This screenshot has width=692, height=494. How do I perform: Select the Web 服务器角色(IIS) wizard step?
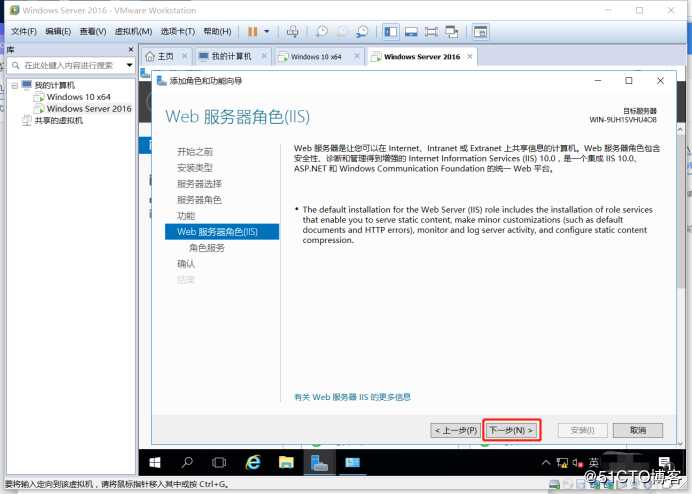pyautogui.click(x=222, y=232)
